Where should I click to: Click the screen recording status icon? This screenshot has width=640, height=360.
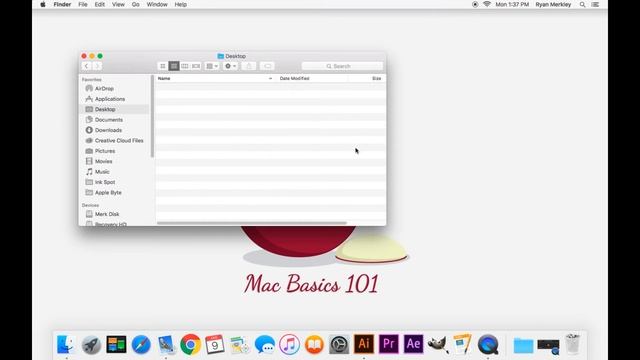(x=475, y=4)
